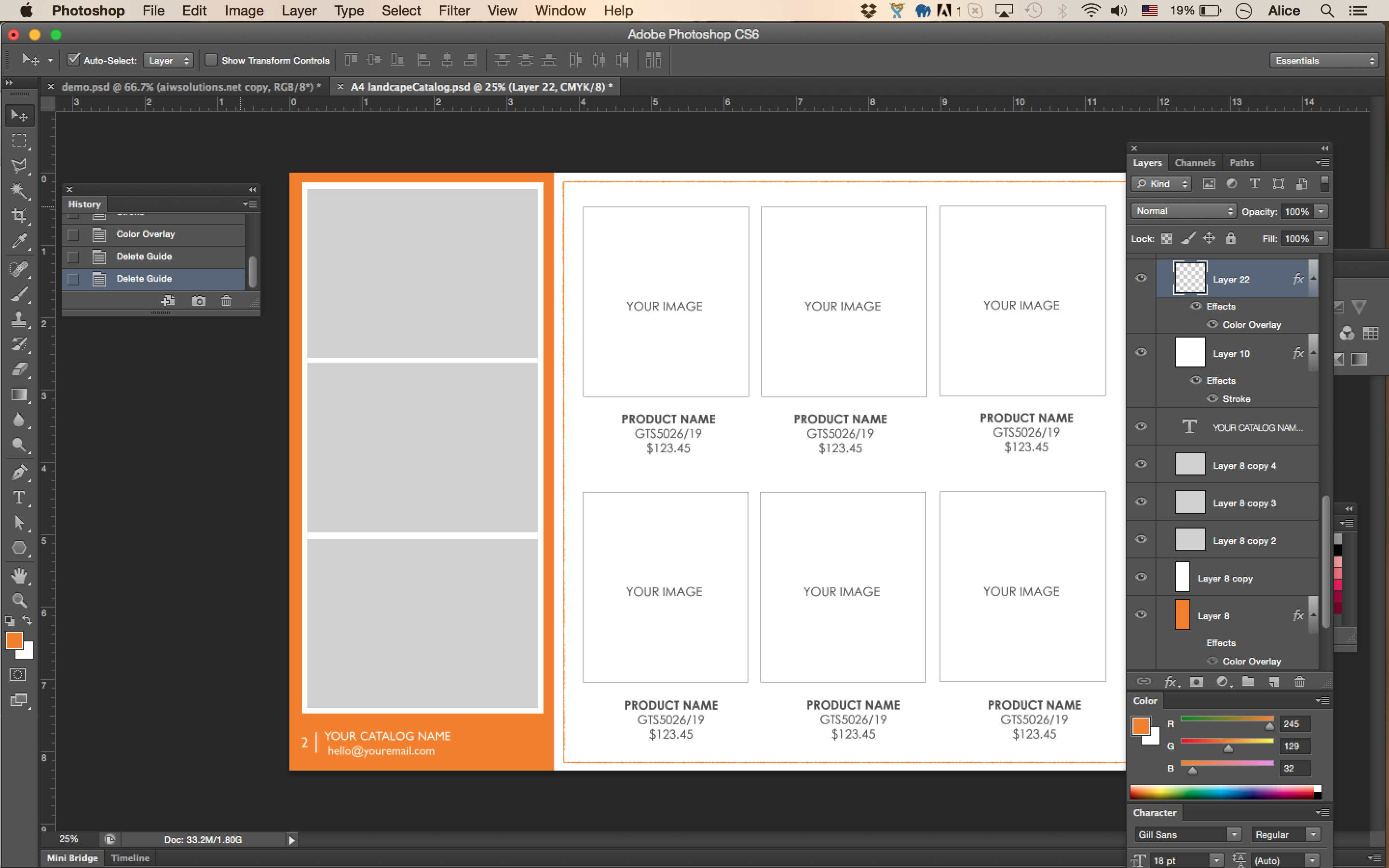Switch to the Channels tab

pyautogui.click(x=1195, y=163)
